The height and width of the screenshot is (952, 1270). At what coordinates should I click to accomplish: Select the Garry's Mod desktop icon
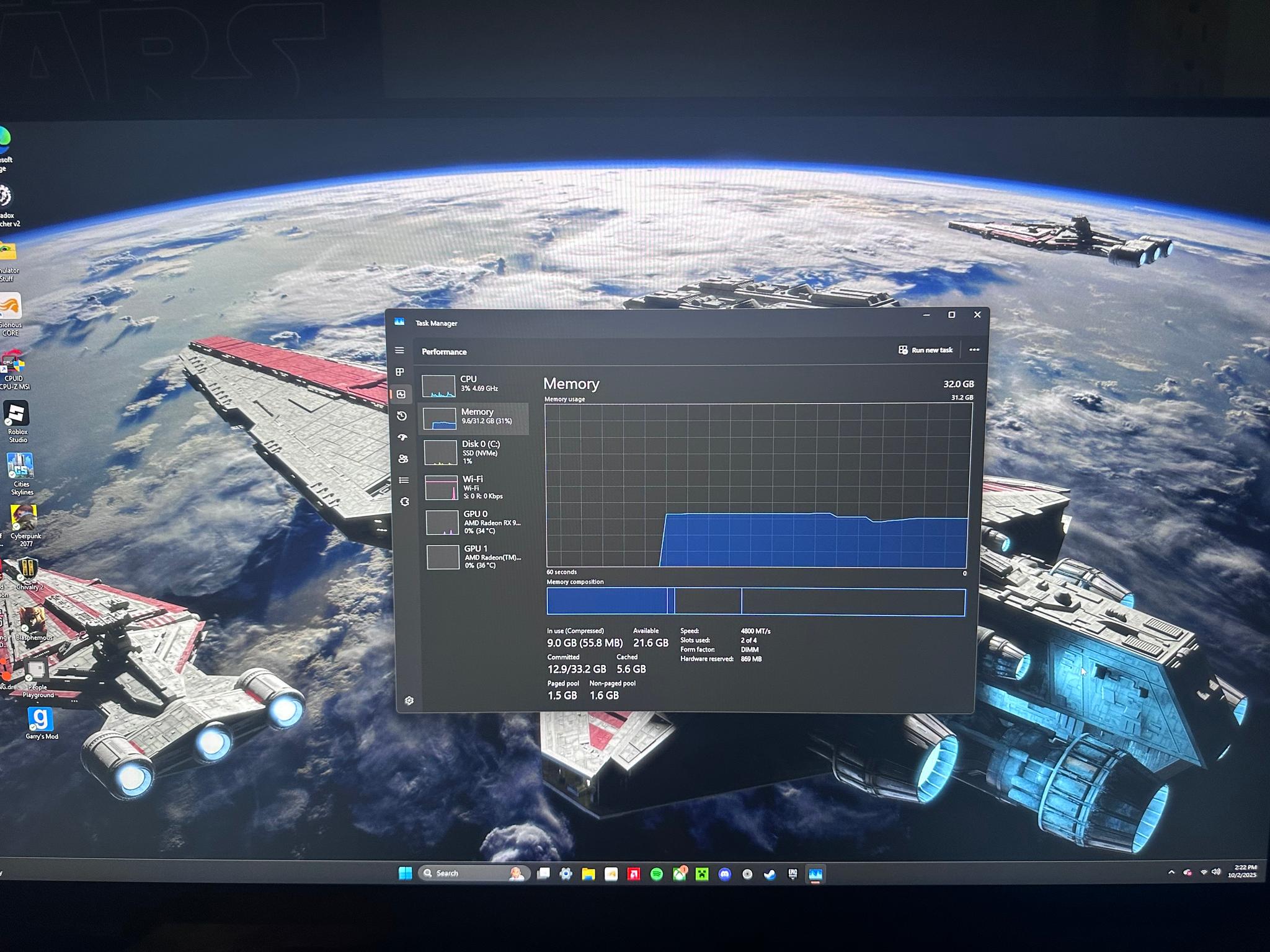[x=41, y=723]
